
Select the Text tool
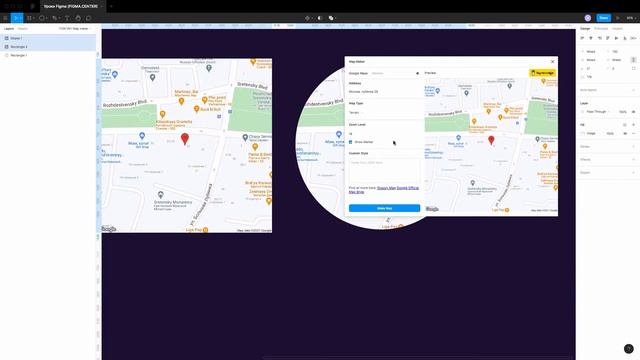click(67, 18)
